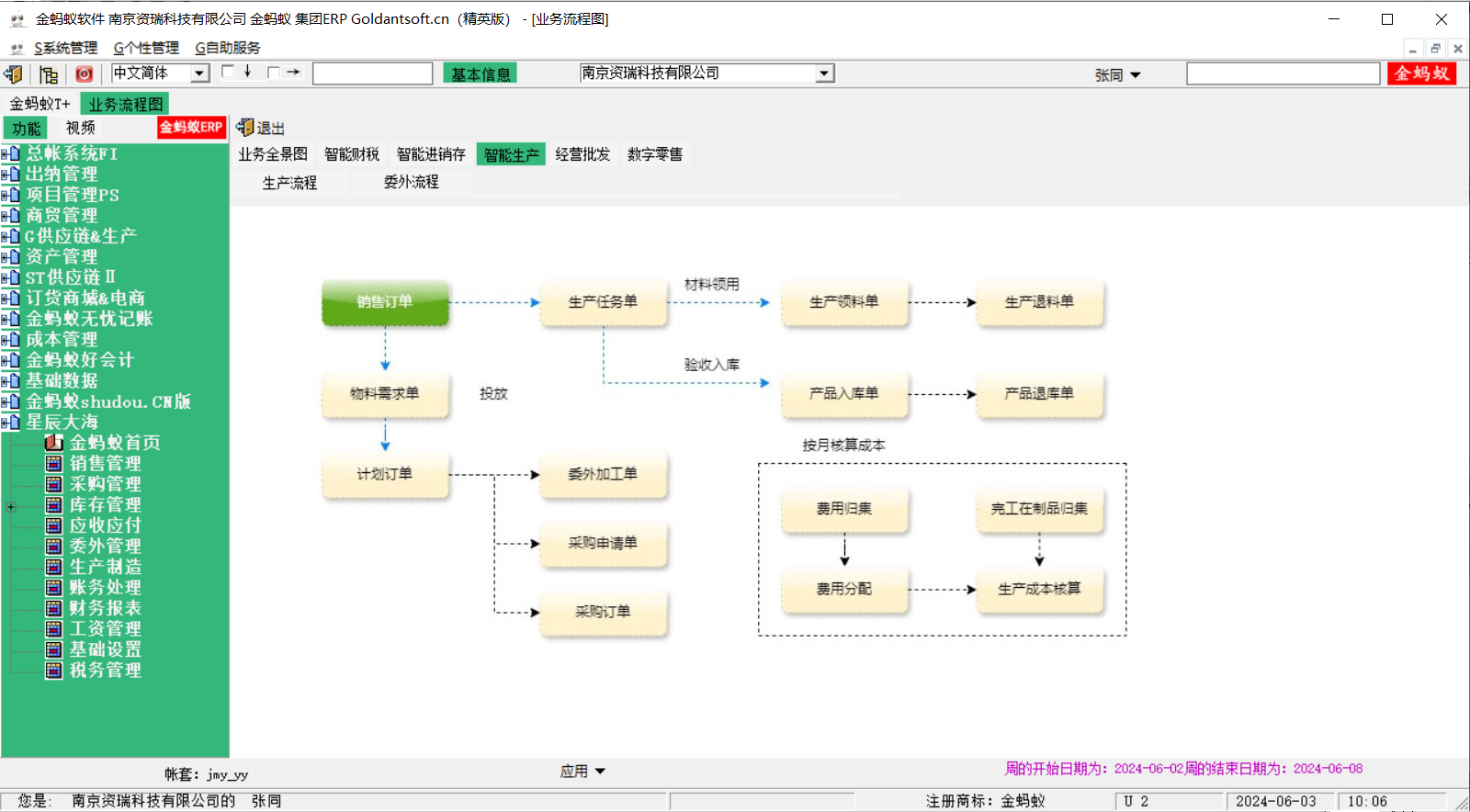Open the G个性管理 menu
Image resolution: width=1470 pixels, height=812 pixels.
point(146,48)
